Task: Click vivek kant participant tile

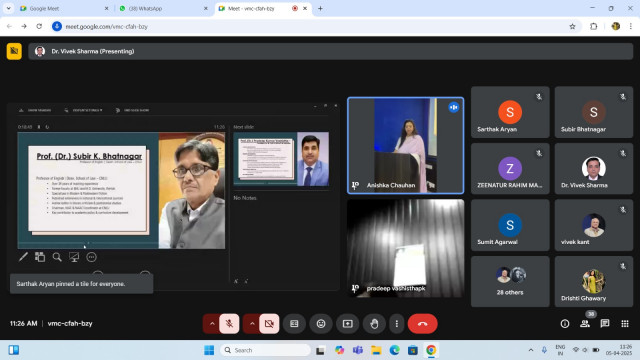Action: pyautogui.click(x=594, y=225)
